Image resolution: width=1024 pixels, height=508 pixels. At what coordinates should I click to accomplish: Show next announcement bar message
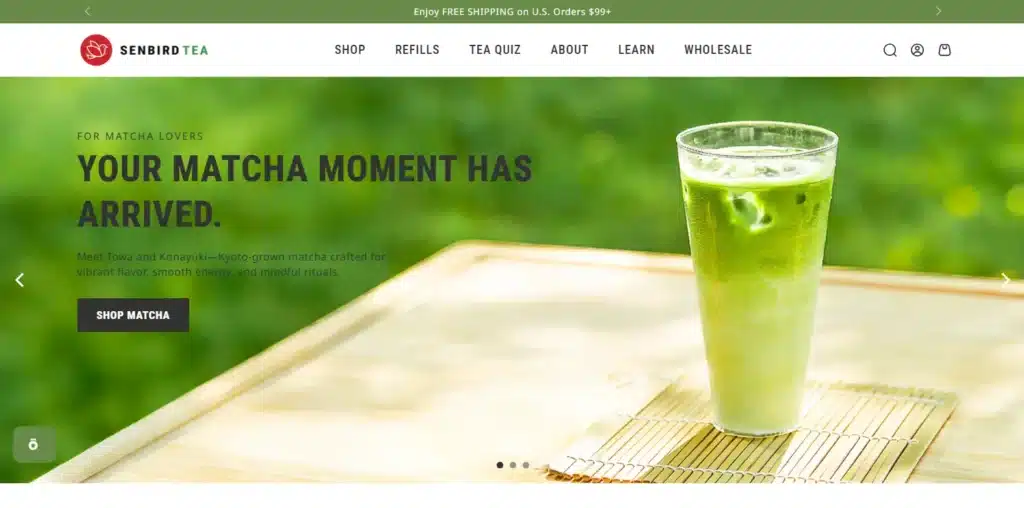(x=938, y=11)
